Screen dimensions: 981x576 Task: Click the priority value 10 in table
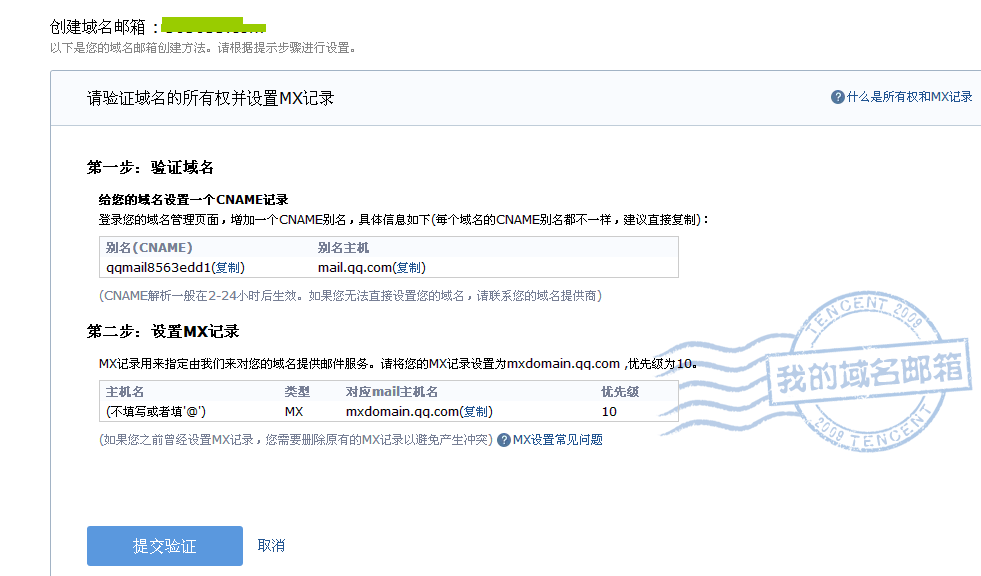point(609,412)
